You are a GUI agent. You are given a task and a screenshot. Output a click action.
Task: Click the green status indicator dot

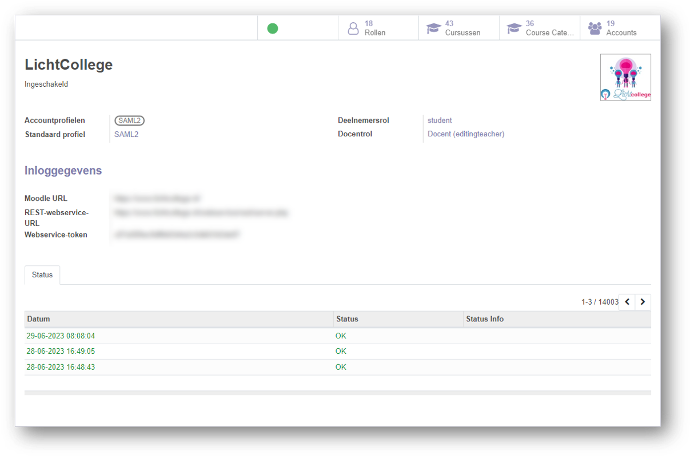coord(272,28)
